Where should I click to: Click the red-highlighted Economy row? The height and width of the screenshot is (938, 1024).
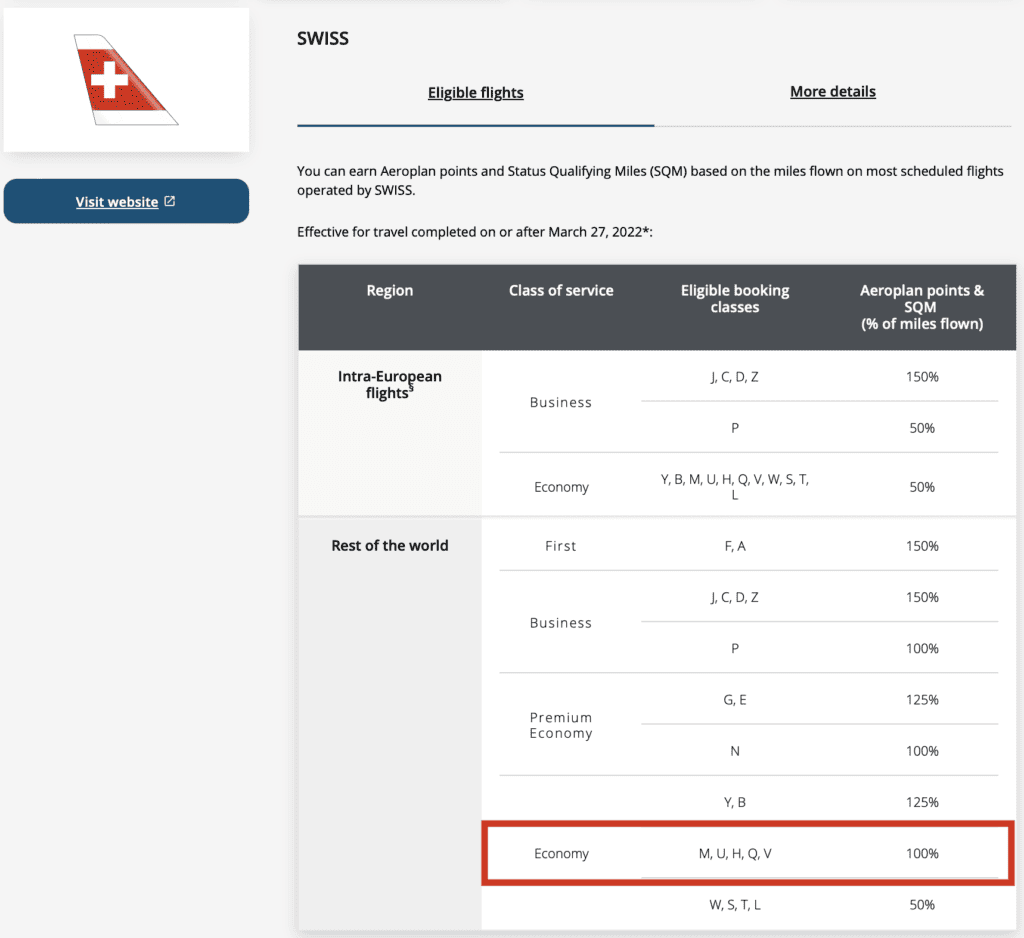(748, 853)
